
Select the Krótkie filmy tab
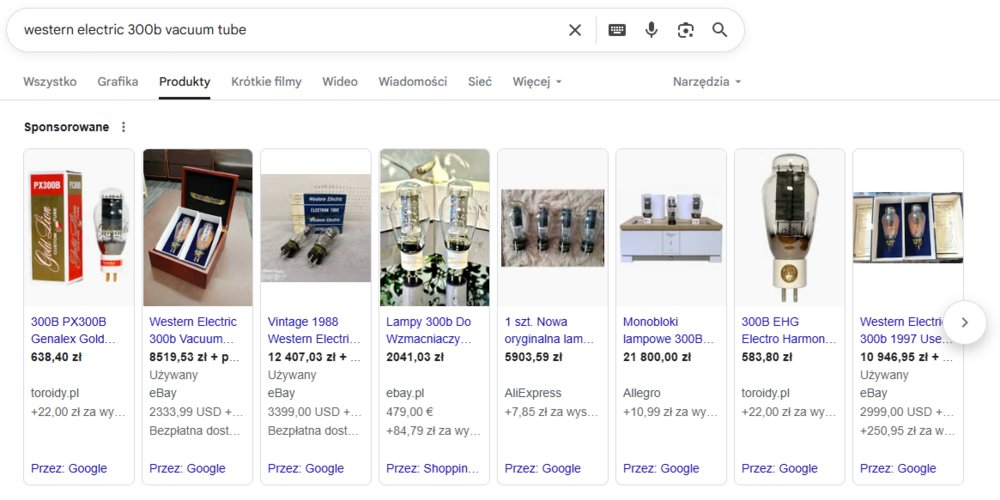click(266, 82)
